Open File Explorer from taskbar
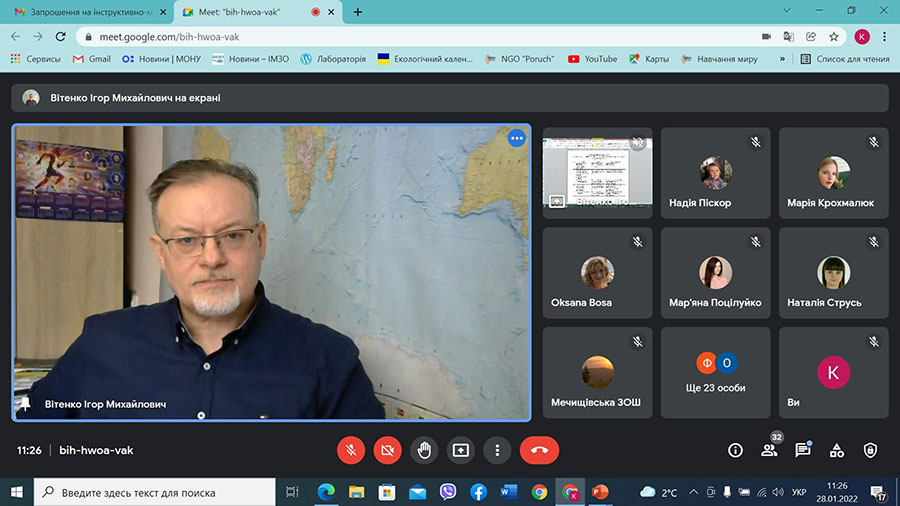 click(356, 492)
